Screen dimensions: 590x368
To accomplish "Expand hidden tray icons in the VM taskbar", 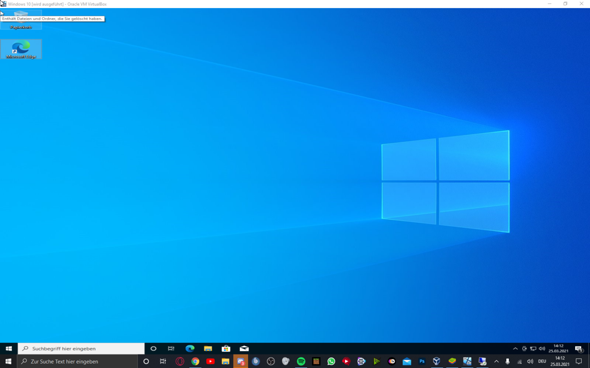I will [515, 348].
